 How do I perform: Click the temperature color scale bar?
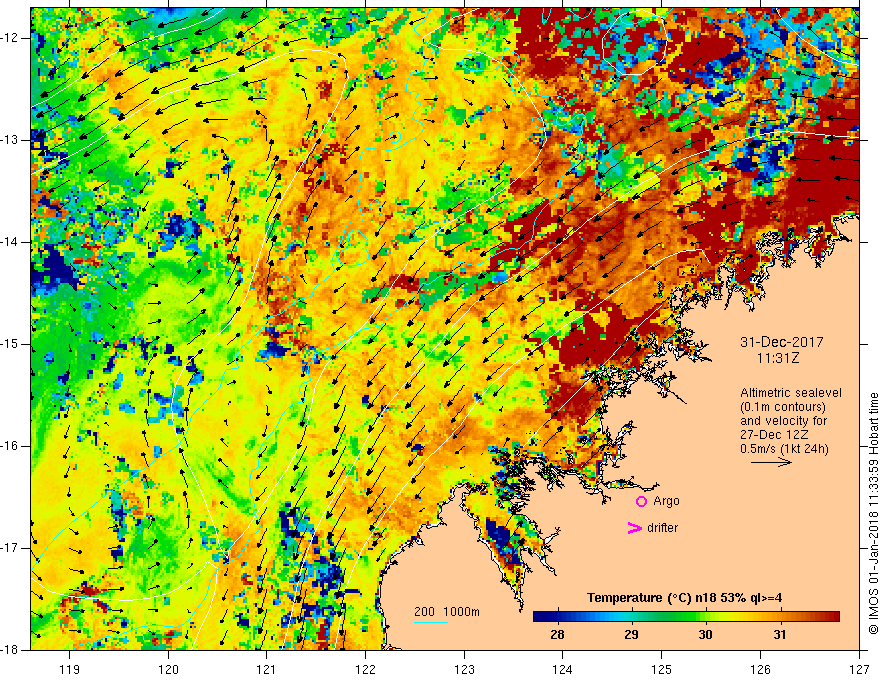pyautogui.click(x=686, y=617)
